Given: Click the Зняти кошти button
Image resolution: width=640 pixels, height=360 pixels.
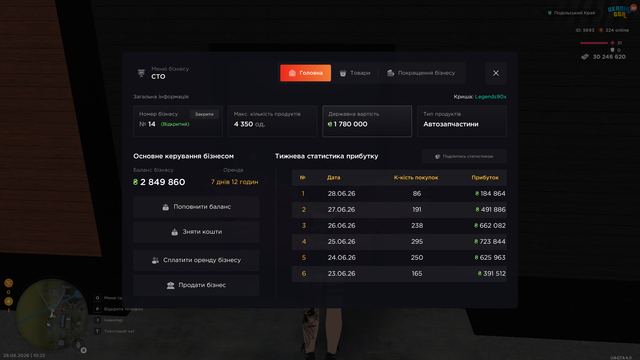Looking at the screenshot, I should coord(196,232).
